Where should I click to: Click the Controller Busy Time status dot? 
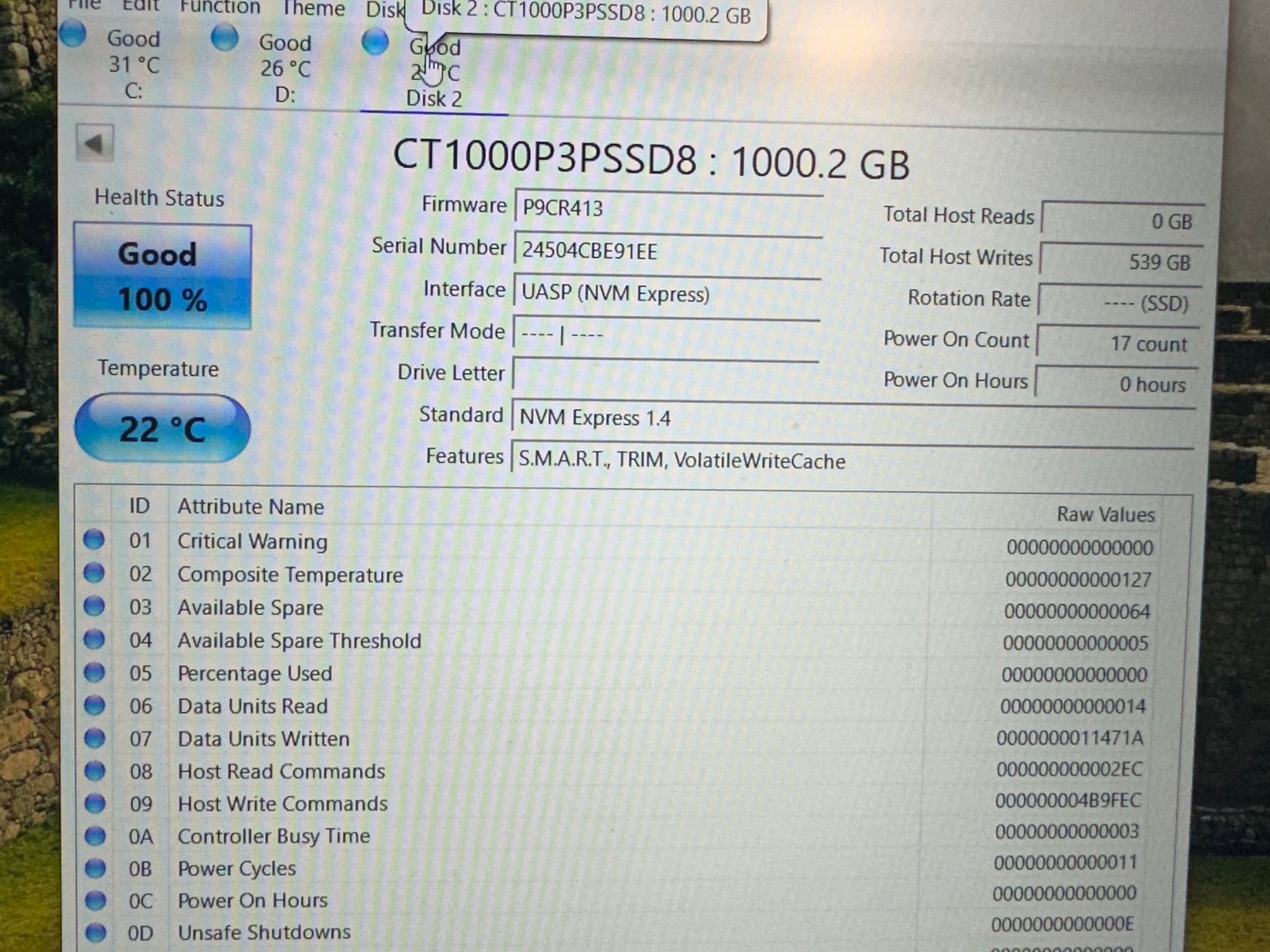95,836
